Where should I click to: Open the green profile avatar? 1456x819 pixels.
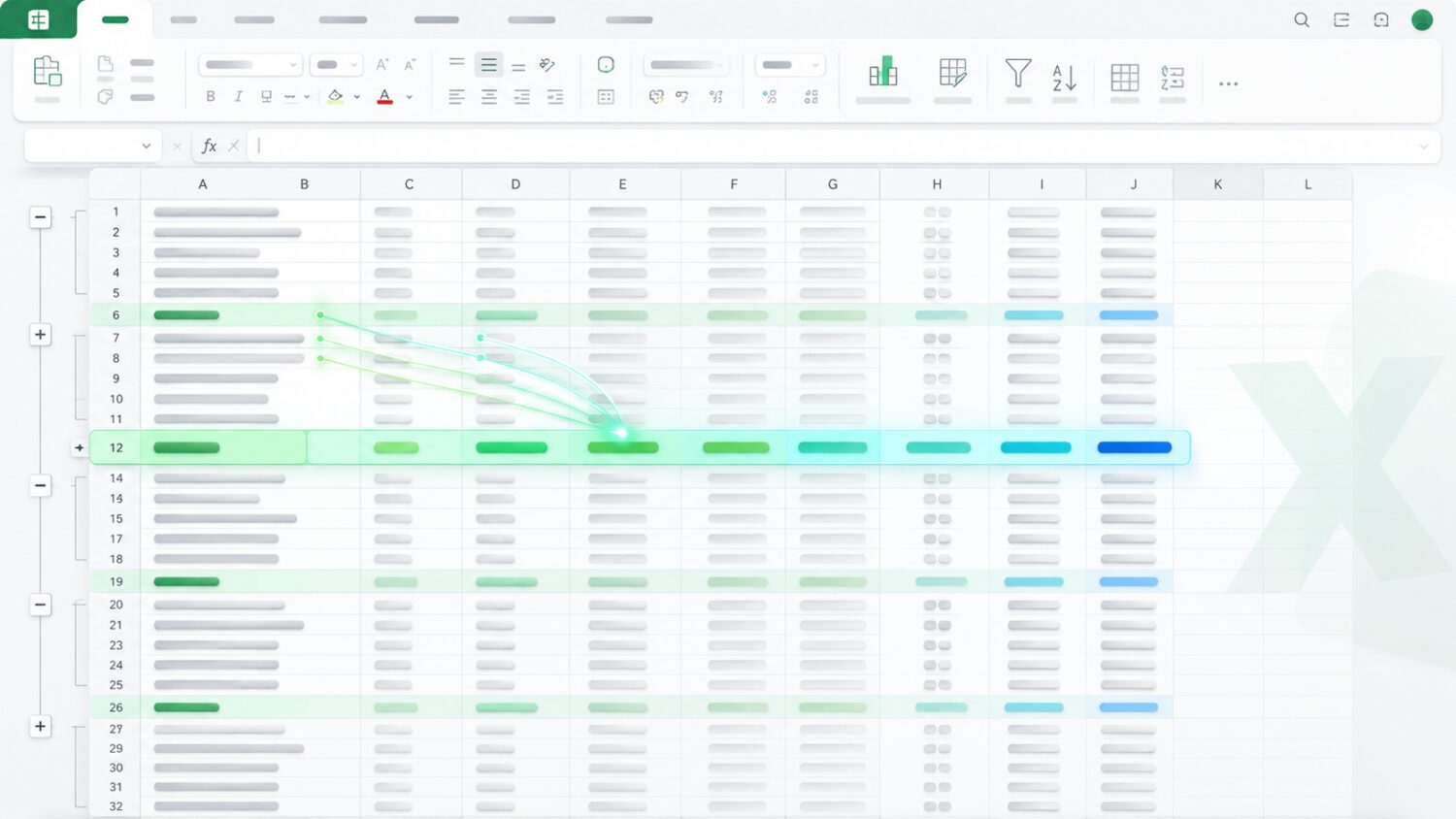coord(1422,19)
